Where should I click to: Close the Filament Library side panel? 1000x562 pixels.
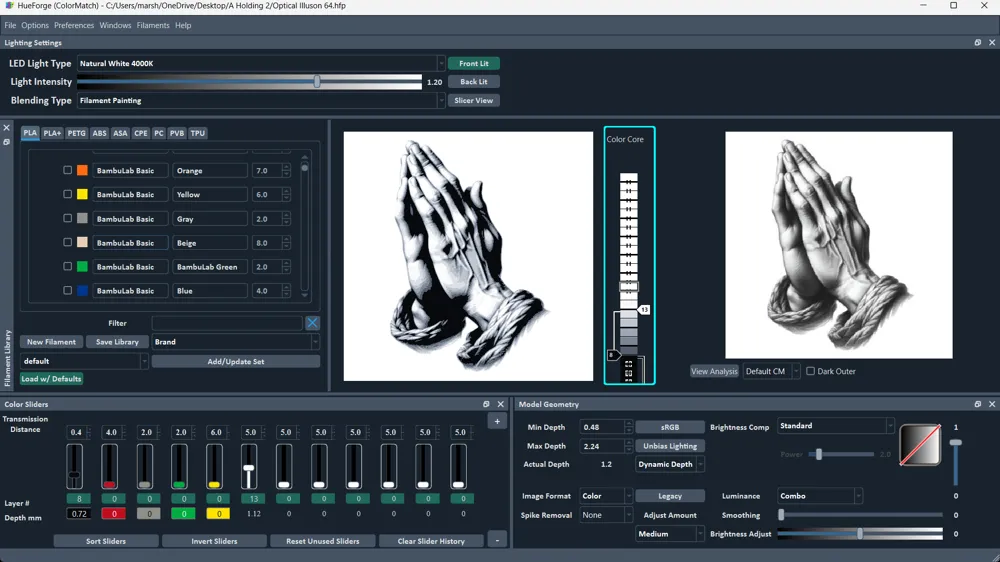point(6,128)
